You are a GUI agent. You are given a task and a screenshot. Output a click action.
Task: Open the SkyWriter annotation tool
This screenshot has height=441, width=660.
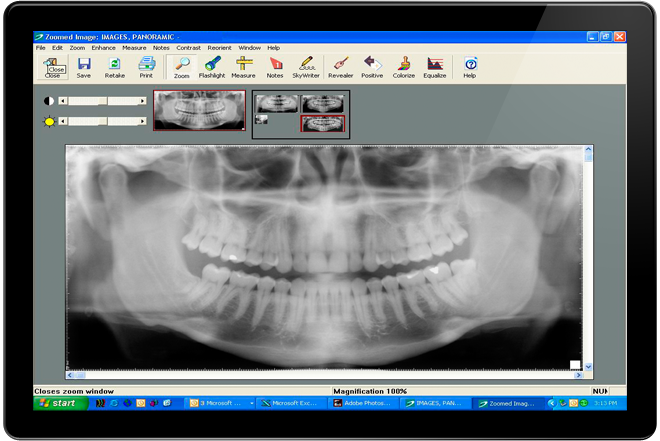click(306, 66)
